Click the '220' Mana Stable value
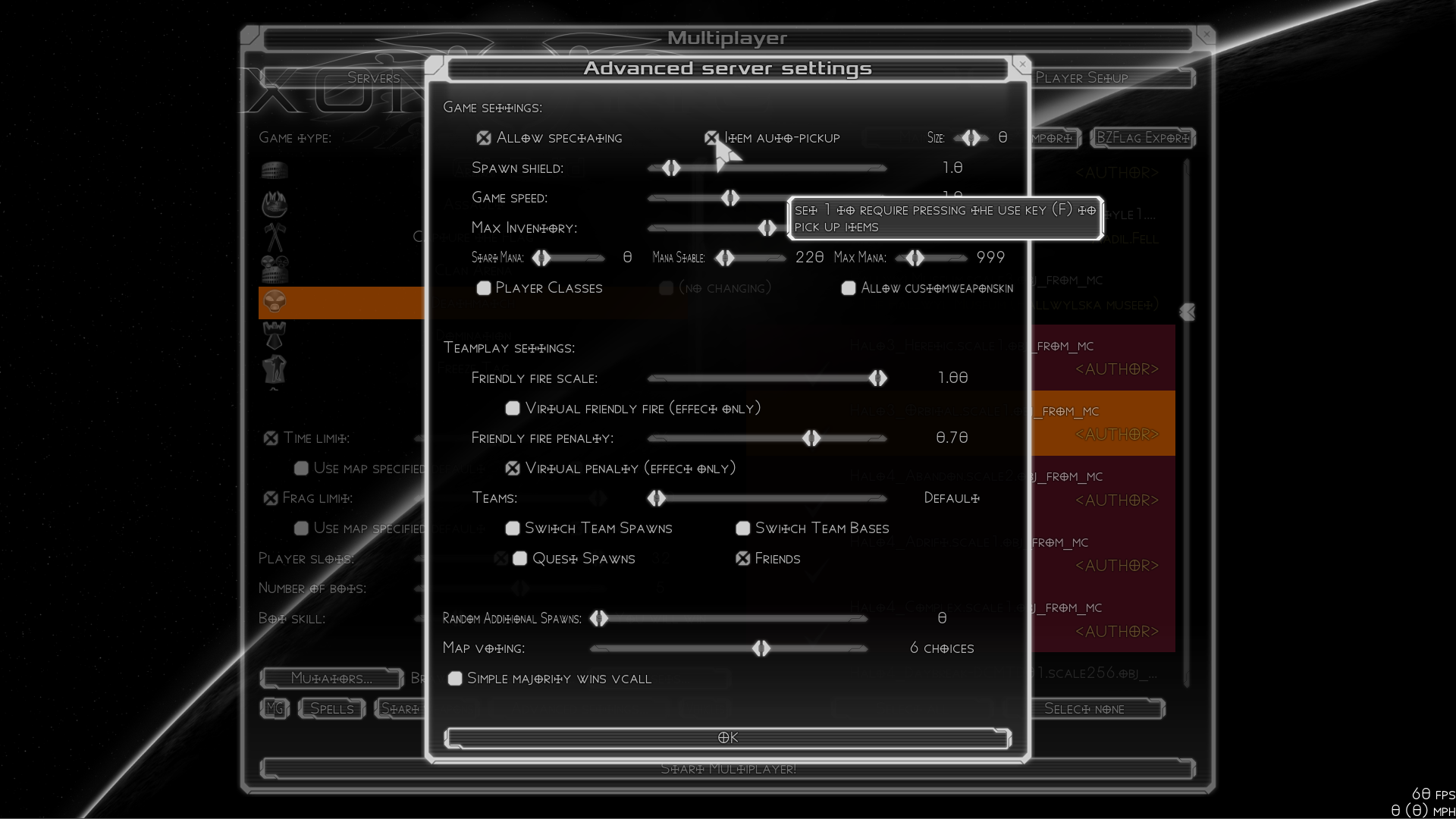Screen dimensions: 1456x819 tap(809, 258)
